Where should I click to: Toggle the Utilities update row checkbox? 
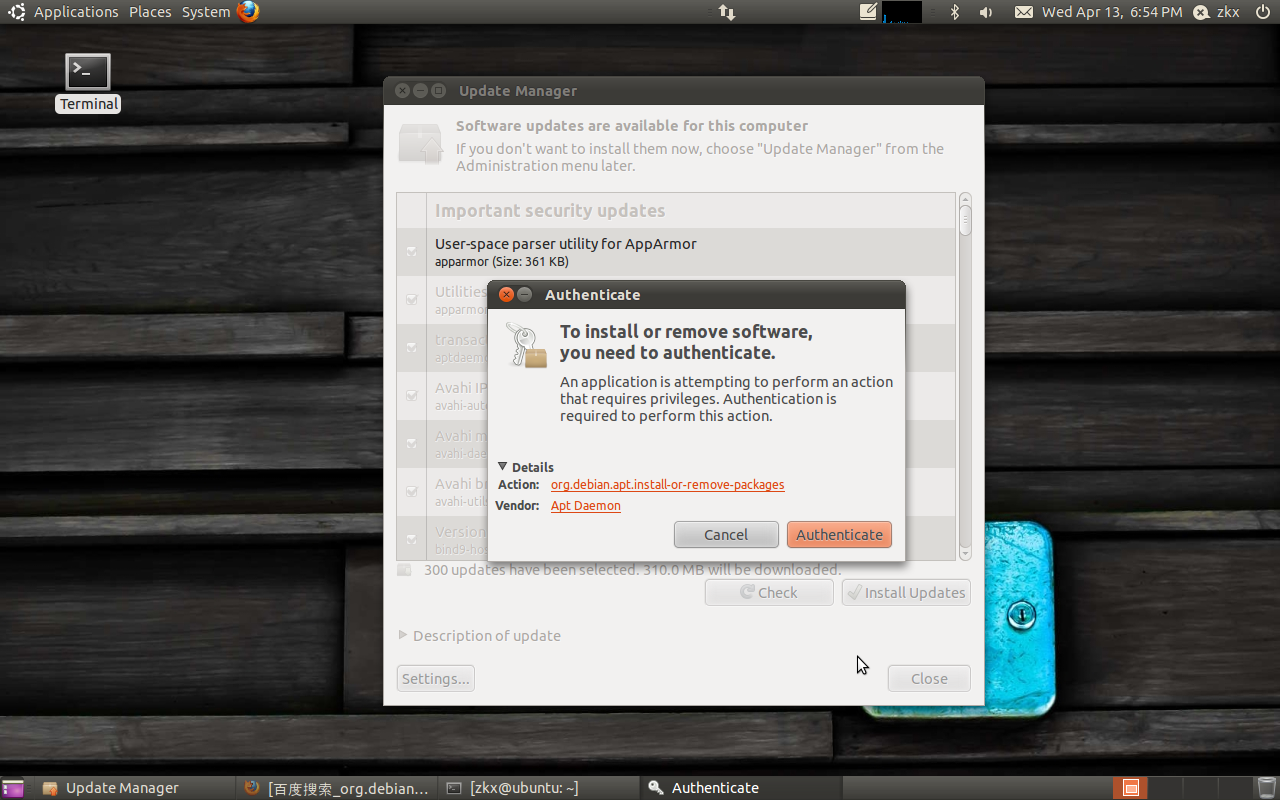(411, 300)
